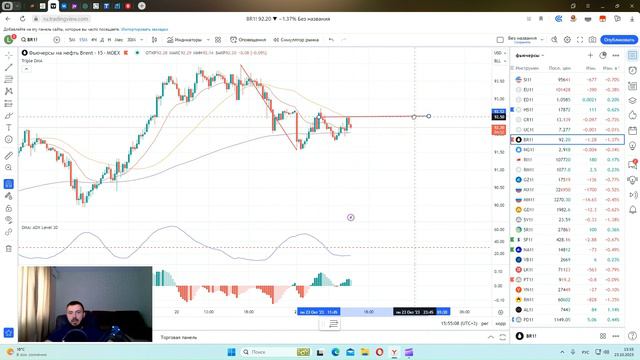The height and width of the screenshot is (360, 640).
Task: Open watchlist advanced view pie icon
Action: click(x=603, y=55)
